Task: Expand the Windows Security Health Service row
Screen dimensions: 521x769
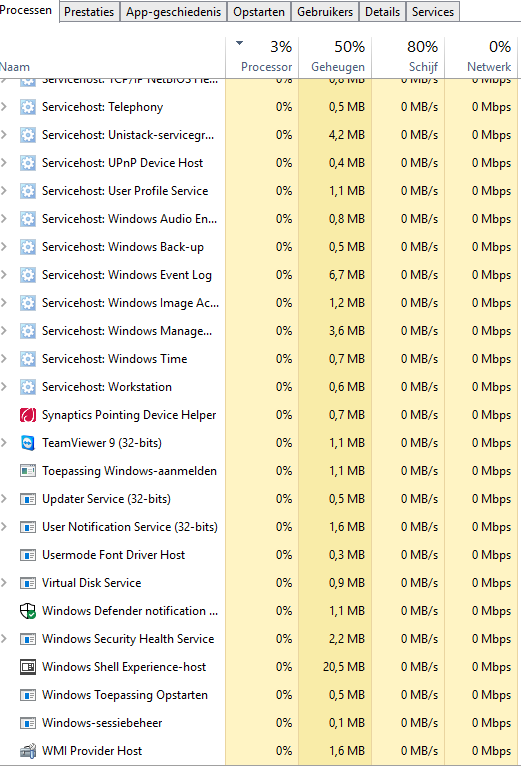Action: [4, 639]
